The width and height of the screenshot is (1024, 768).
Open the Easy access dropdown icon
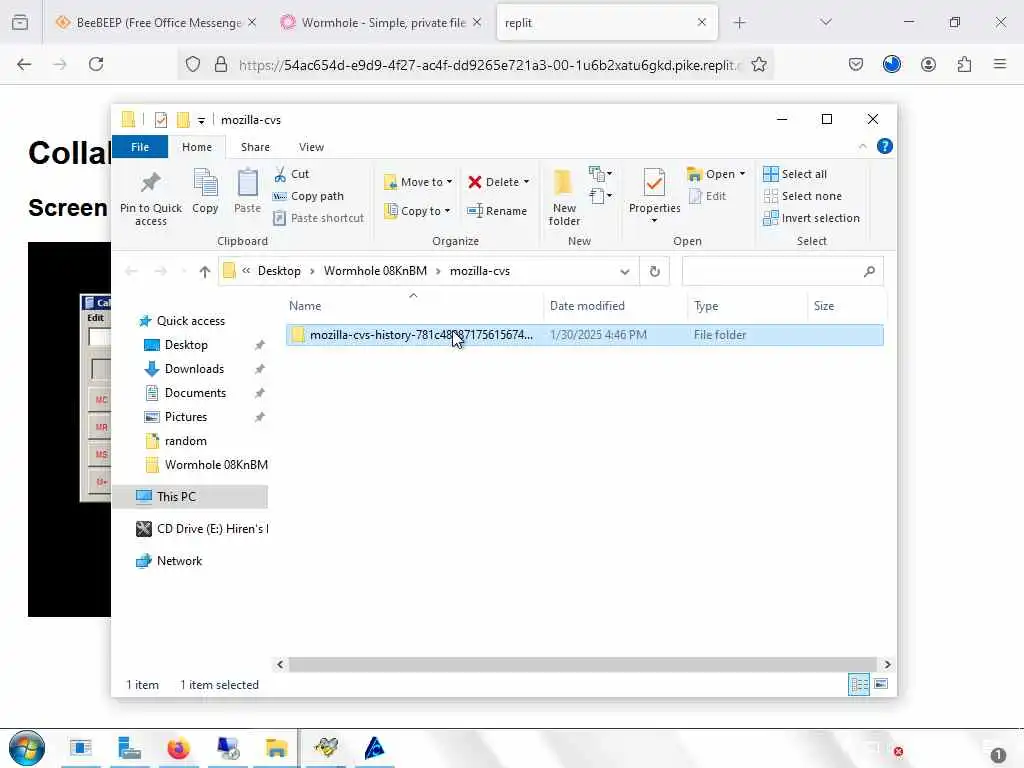point(600,196)
